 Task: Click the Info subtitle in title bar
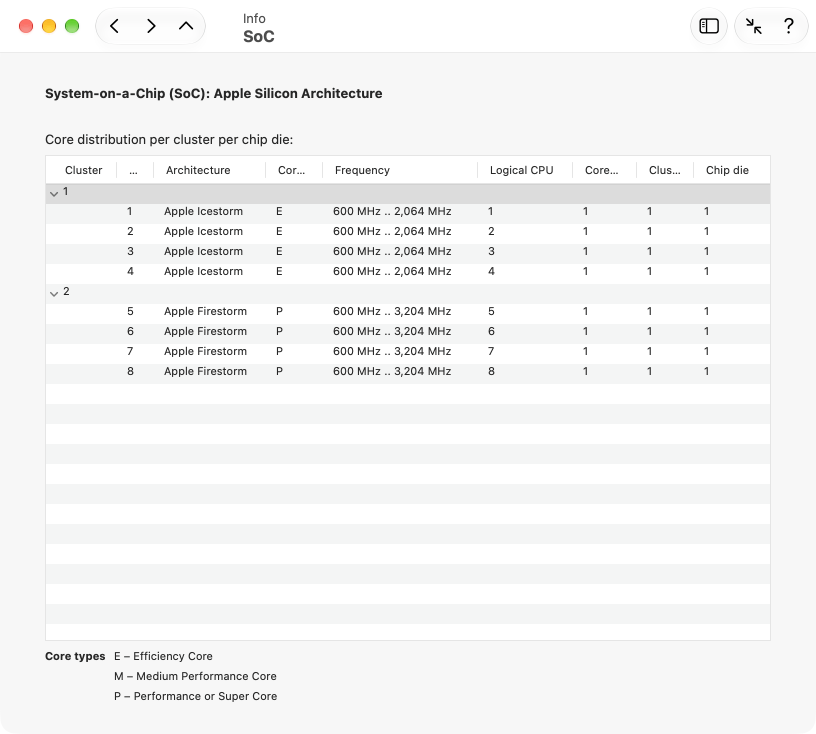point(254,19)
